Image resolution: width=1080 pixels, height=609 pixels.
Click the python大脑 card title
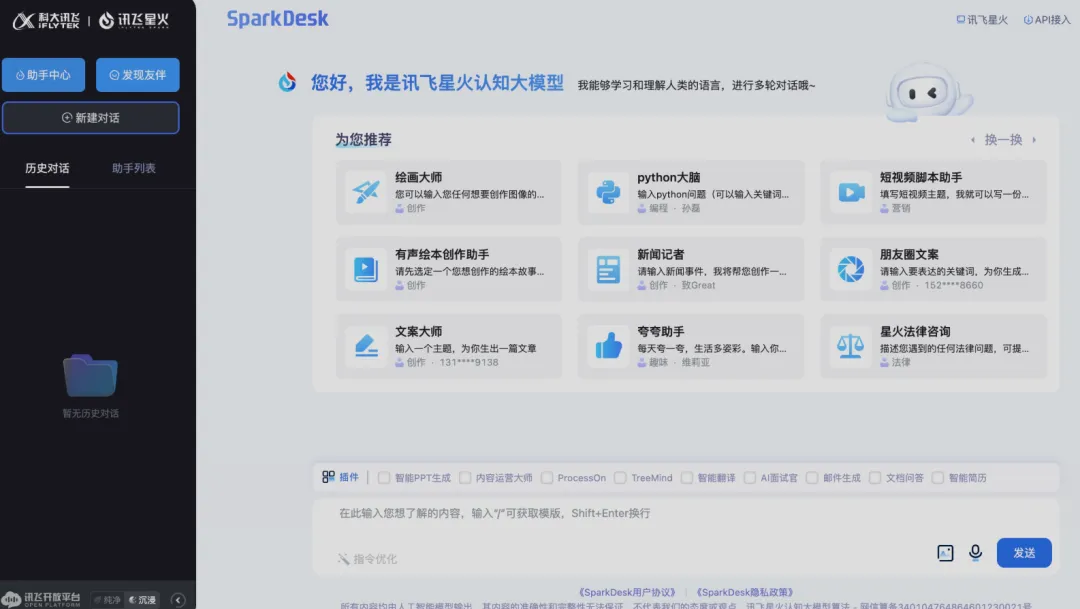click(669, 178)
